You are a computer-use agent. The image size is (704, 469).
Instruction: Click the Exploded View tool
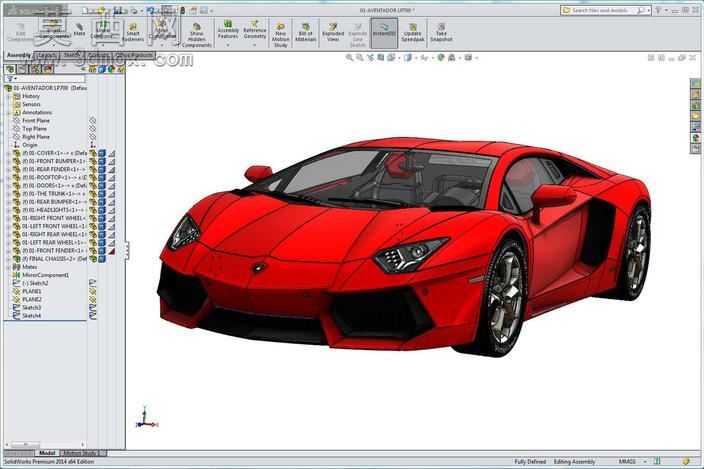333,33
